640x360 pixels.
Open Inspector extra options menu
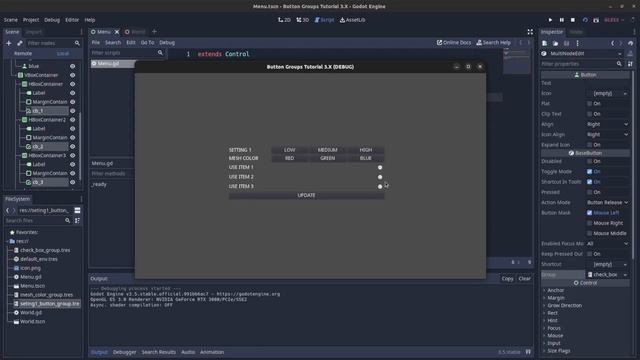[x=577, y=43]
